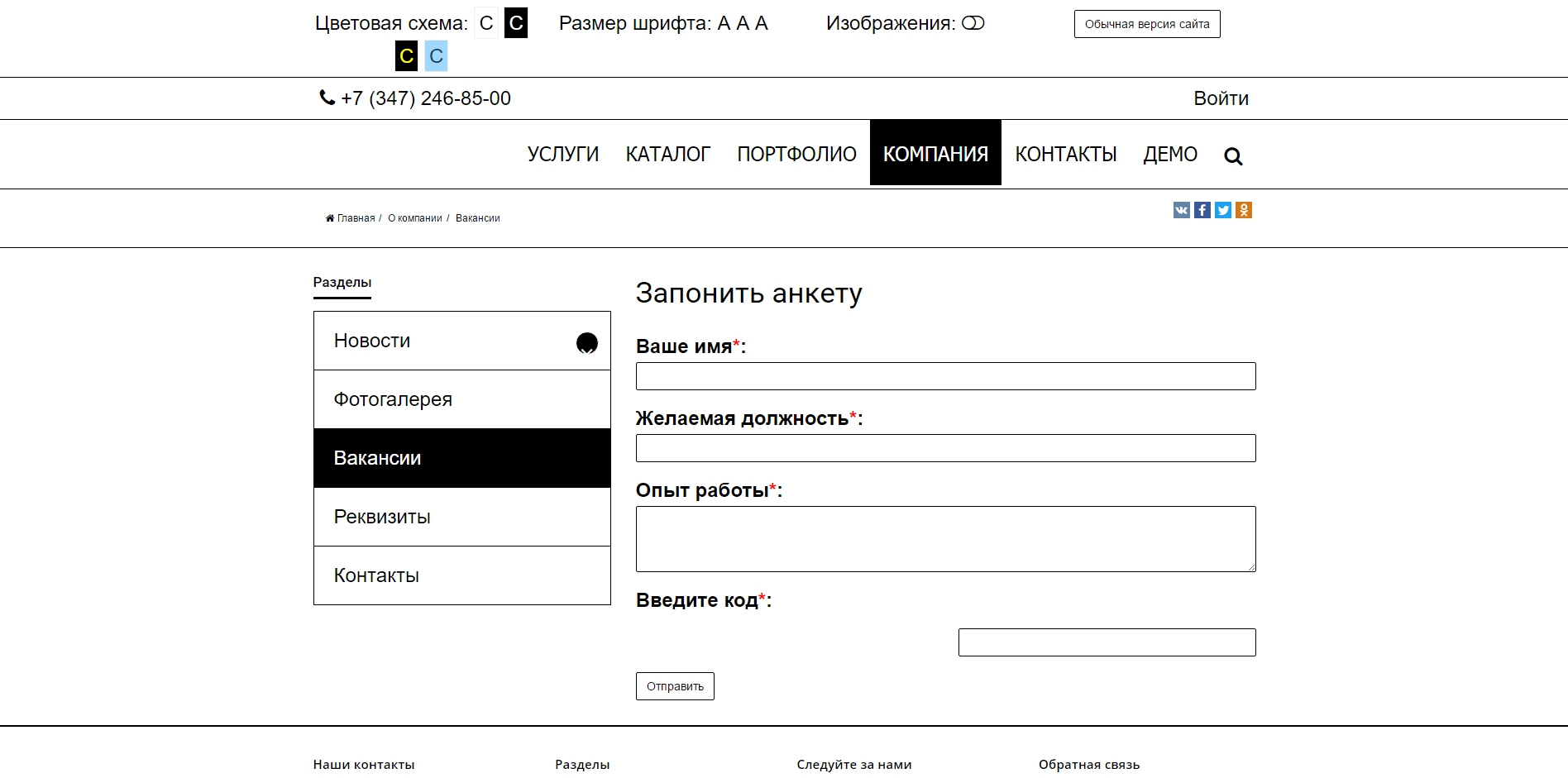This screenshot has height=778, width=1568.
Task: Open the УСЛУГИ menu item
Action: pos(562,155)
